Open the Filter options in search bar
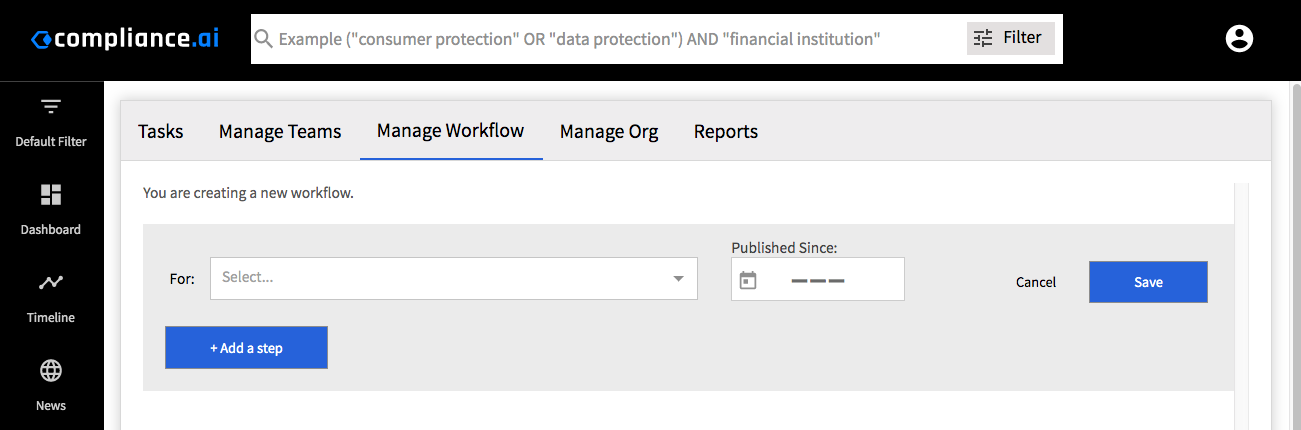The height and width of the screenshot is (430, 1301). pos(1010,38)
